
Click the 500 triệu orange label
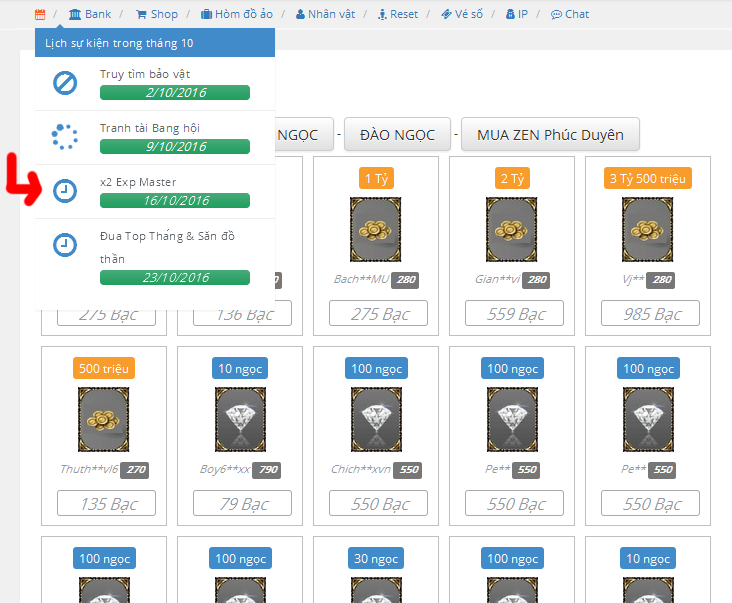104,368
